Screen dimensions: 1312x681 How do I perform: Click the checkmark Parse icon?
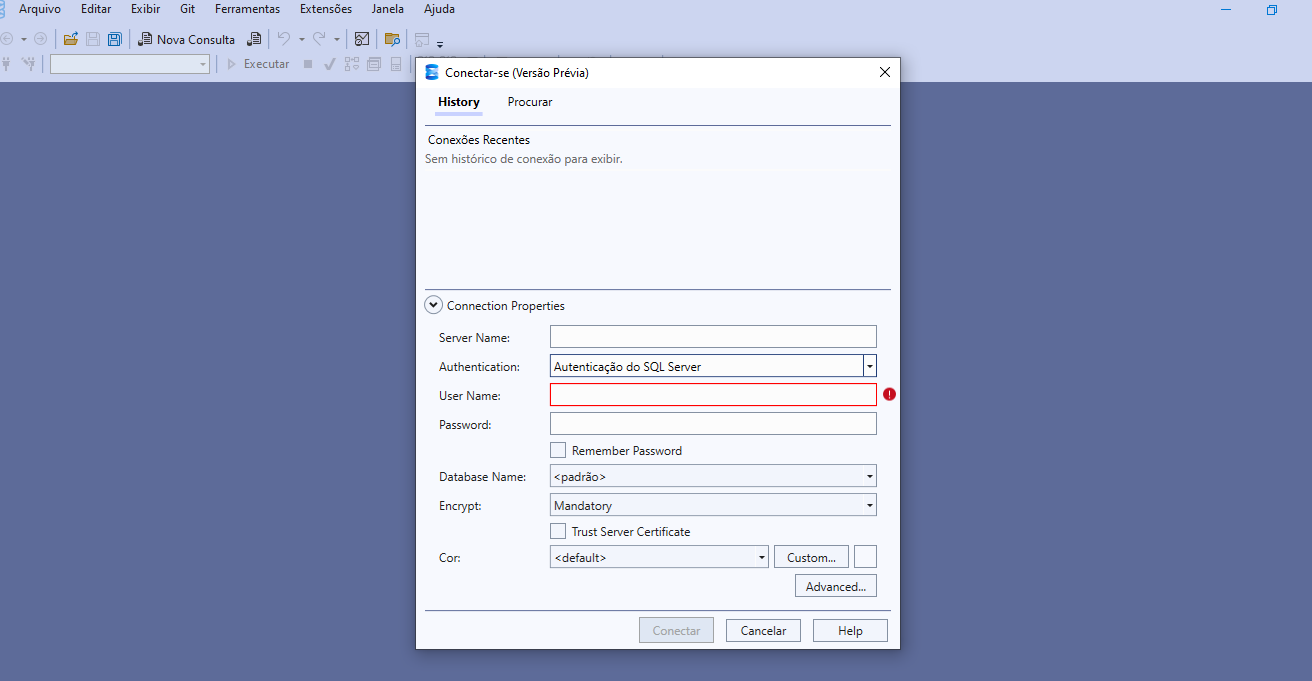coord(329,64)
